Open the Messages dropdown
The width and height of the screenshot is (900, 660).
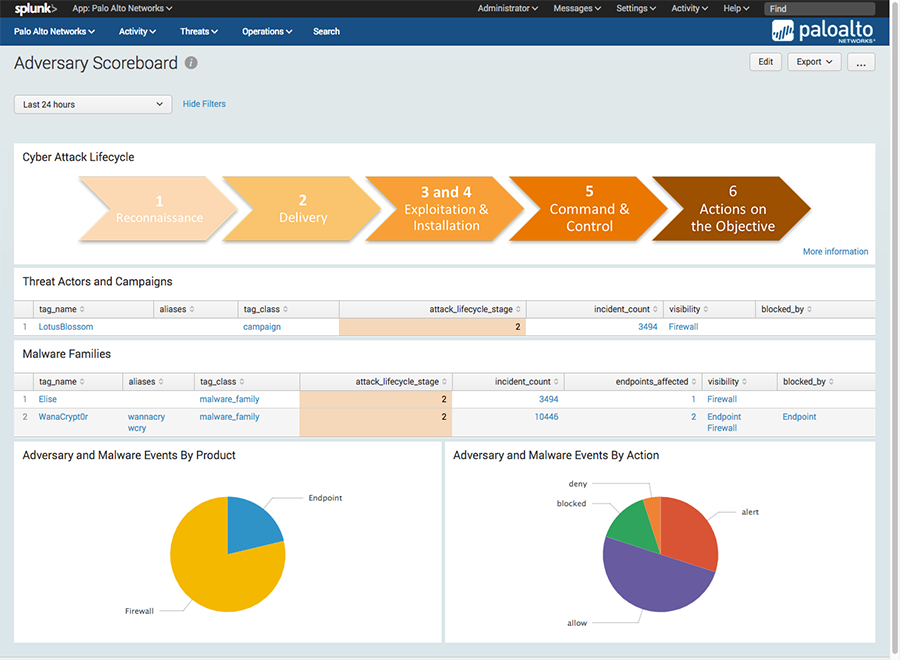click(577, 9)
